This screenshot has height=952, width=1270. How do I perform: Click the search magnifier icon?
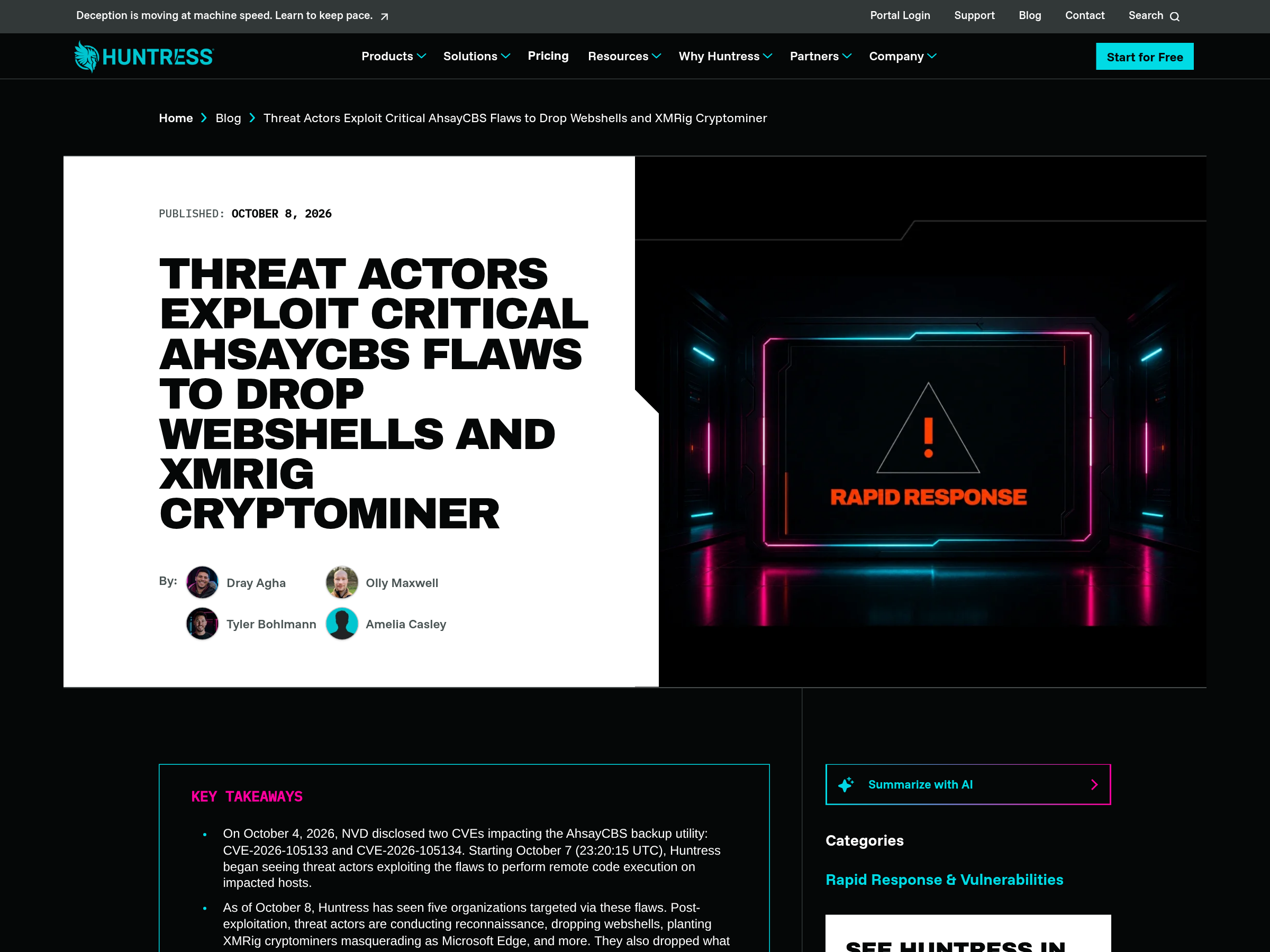1175,16
